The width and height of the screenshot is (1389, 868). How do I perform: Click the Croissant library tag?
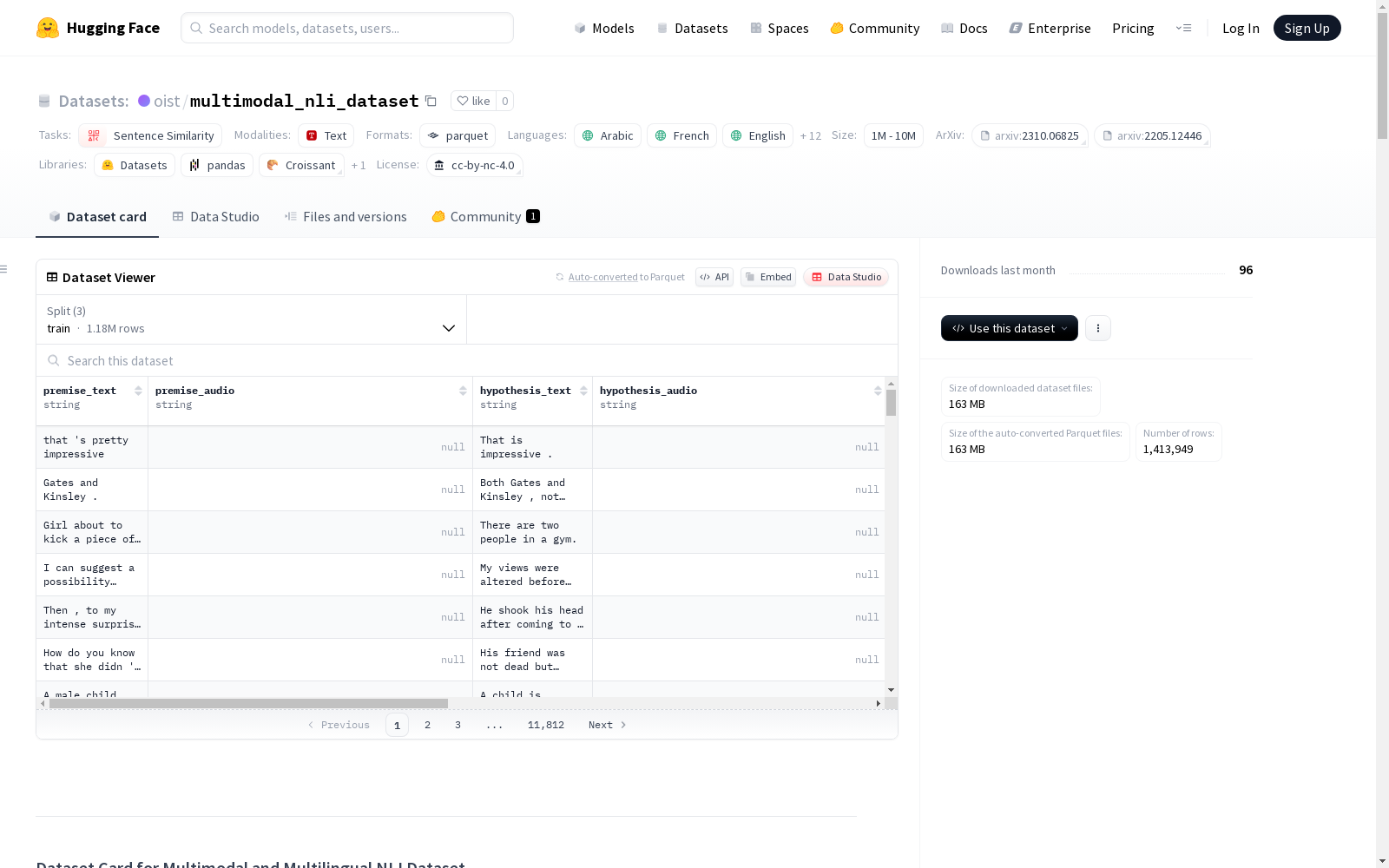coord(301,165)
